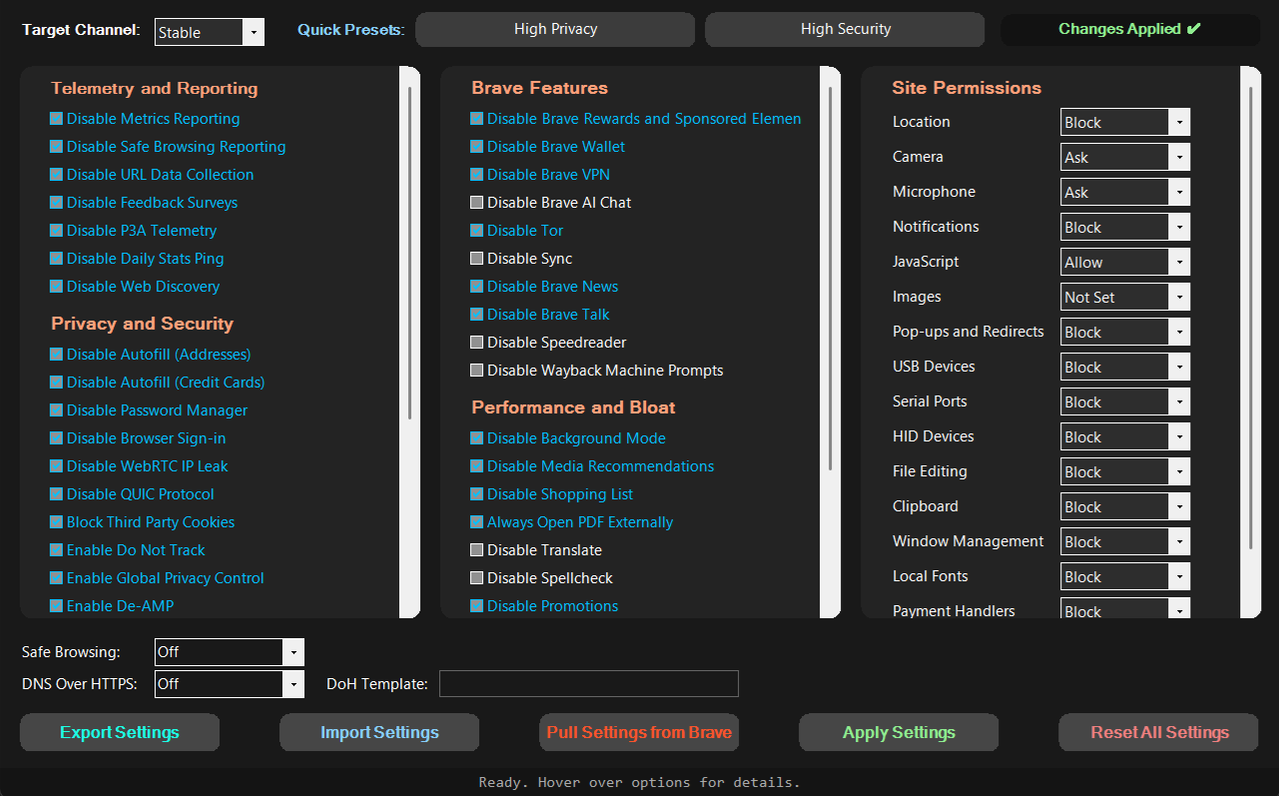Open the DNS Over HTTPS dropdown
Image resolution: width=1279 pixels, height=796 pixels.
[x=229, y=684]
